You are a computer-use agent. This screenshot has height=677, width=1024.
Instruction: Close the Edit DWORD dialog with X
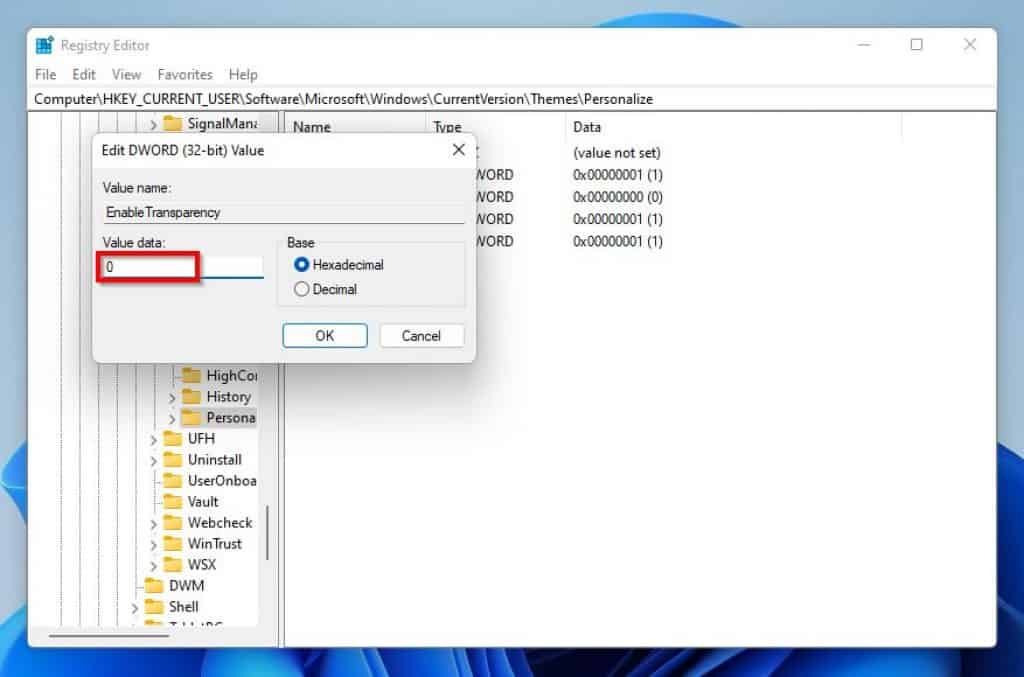coord(458,150)
